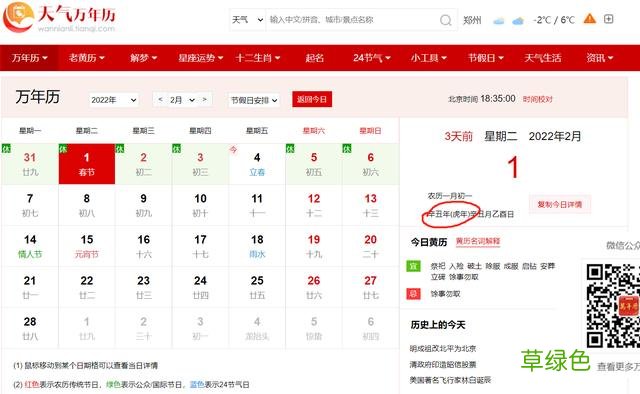Click the 星期日 column header
Screen dimensions: 640x394
click(x=371, y=131)
